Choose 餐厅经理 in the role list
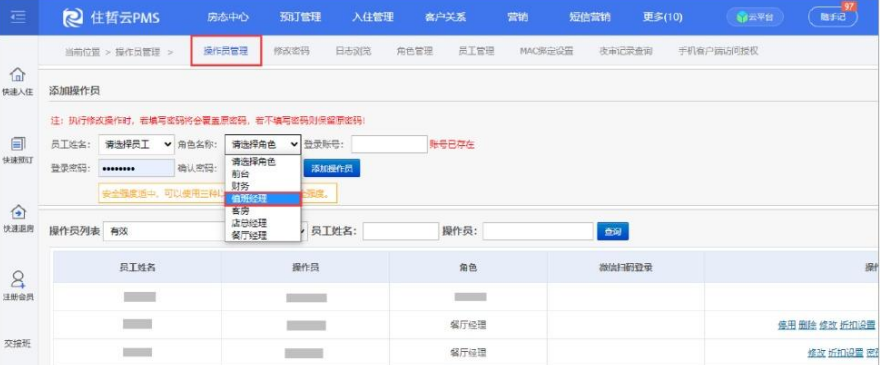This screenshot has width=880, height=365. point(263,235)
